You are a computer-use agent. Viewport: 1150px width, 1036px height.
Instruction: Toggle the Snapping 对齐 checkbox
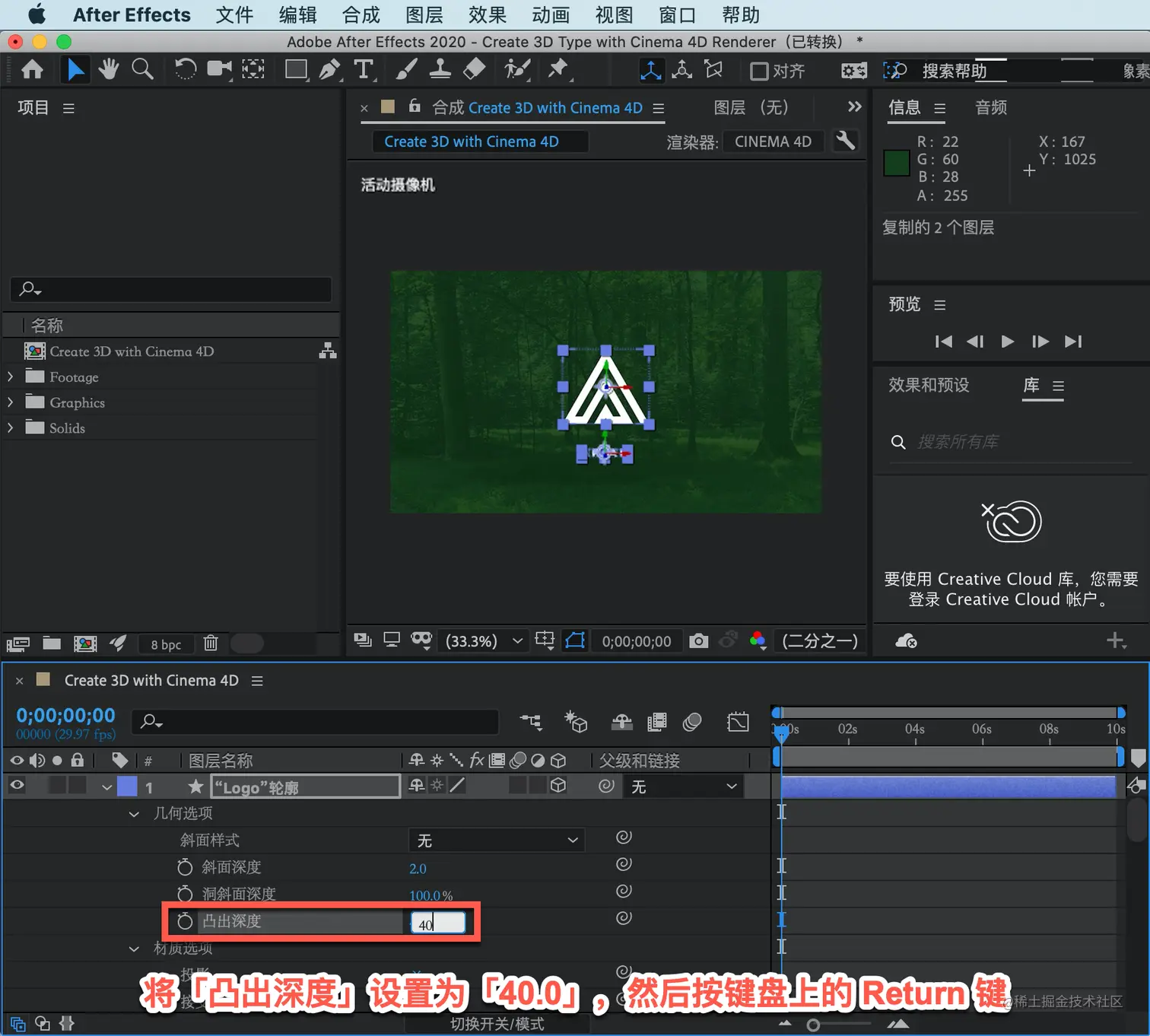click(758, 71)
